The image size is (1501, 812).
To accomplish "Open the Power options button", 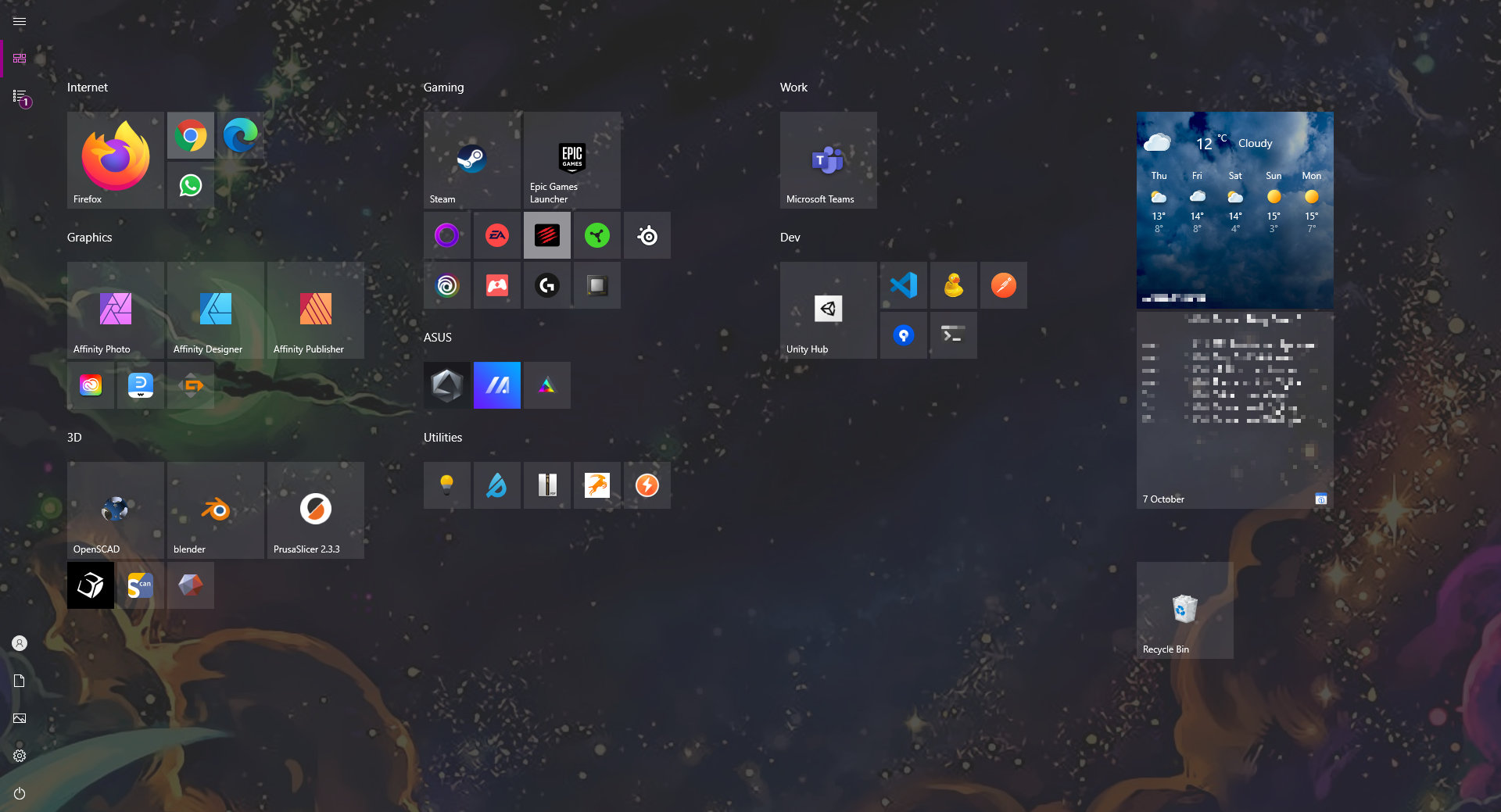I will click(20, 793).
